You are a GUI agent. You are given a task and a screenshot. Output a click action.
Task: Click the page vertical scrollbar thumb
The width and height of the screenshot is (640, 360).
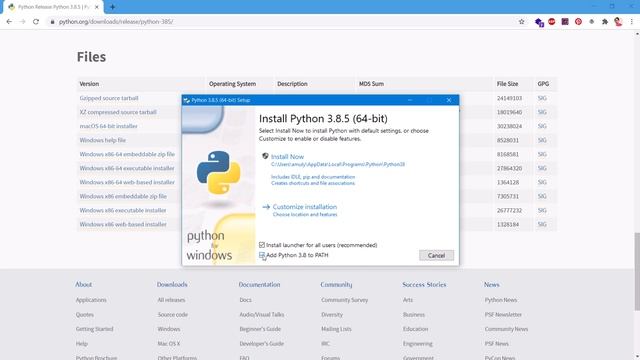point(637,271)
